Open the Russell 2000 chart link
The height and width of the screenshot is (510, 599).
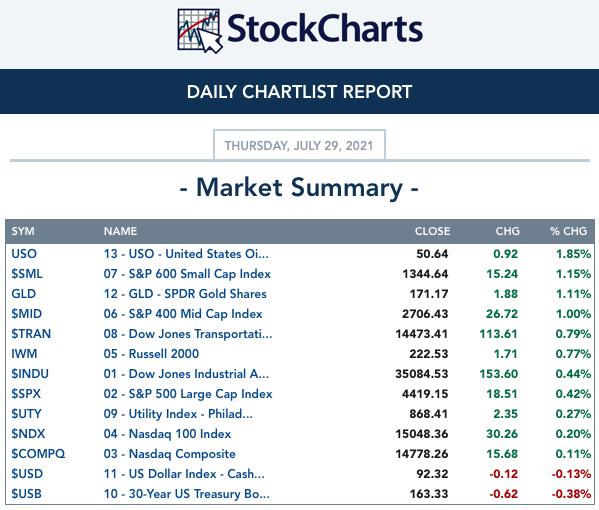[151, 354]
